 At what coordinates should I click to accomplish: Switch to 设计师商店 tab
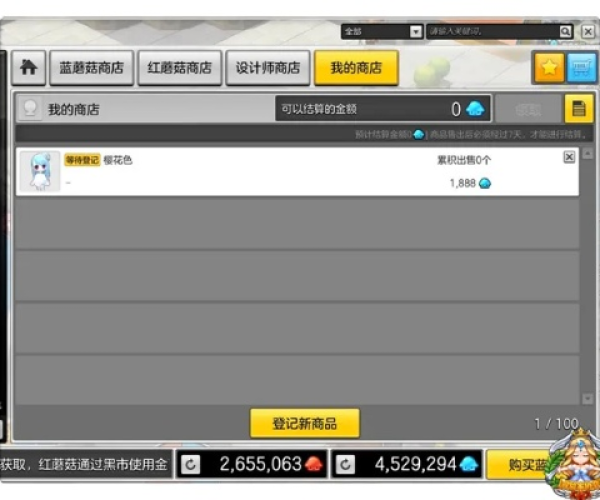pos(267,68)
